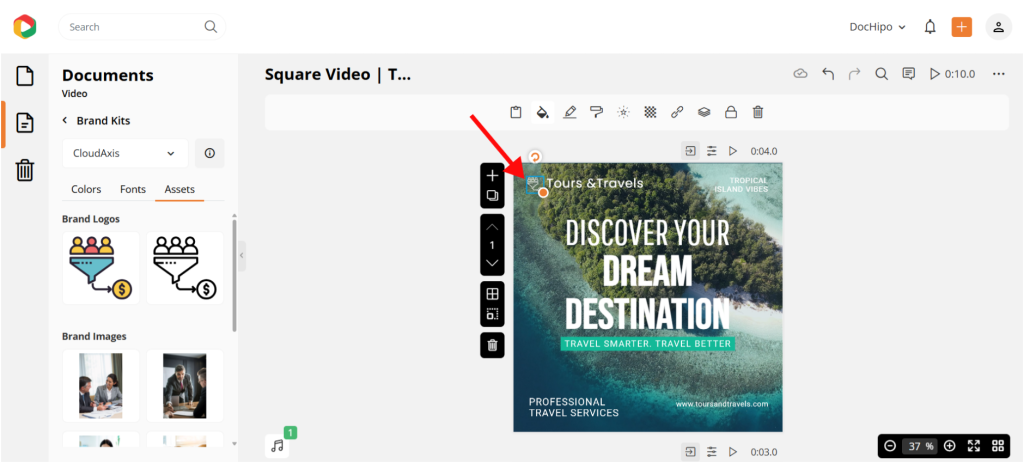Select the first brand image of two colleagues
This screenshot has height=463, width=1024.
[x=101, y=385]
